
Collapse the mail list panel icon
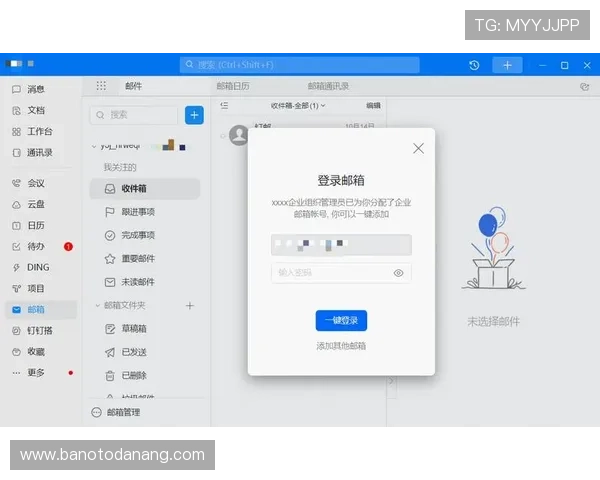tap(224, 105)
